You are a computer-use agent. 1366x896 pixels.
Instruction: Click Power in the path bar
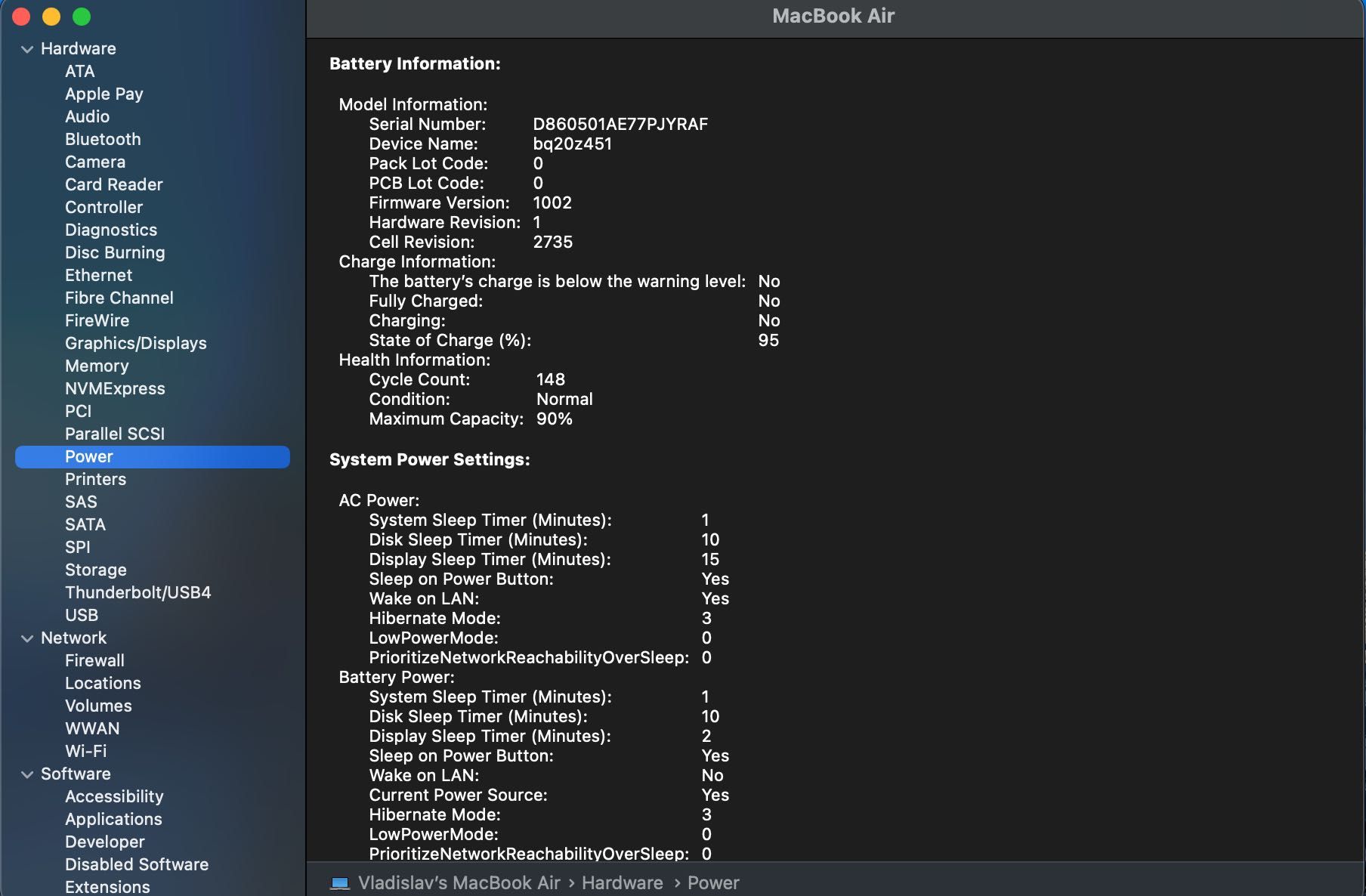tap(713, 882)
